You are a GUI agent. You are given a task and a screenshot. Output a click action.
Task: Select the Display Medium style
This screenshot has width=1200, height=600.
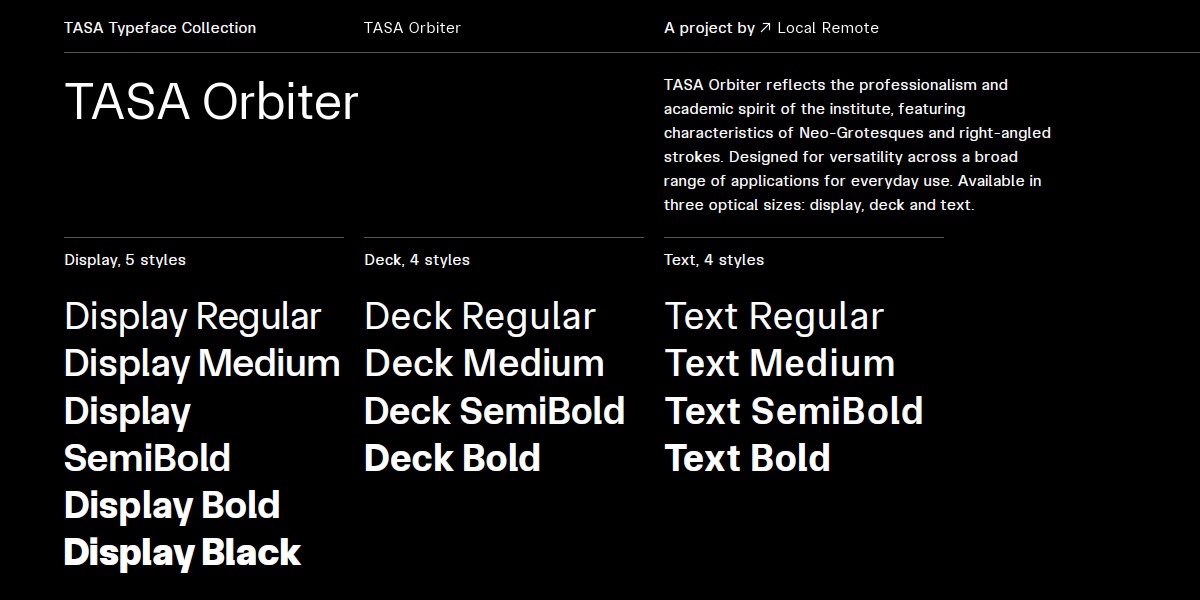point(202,364)
